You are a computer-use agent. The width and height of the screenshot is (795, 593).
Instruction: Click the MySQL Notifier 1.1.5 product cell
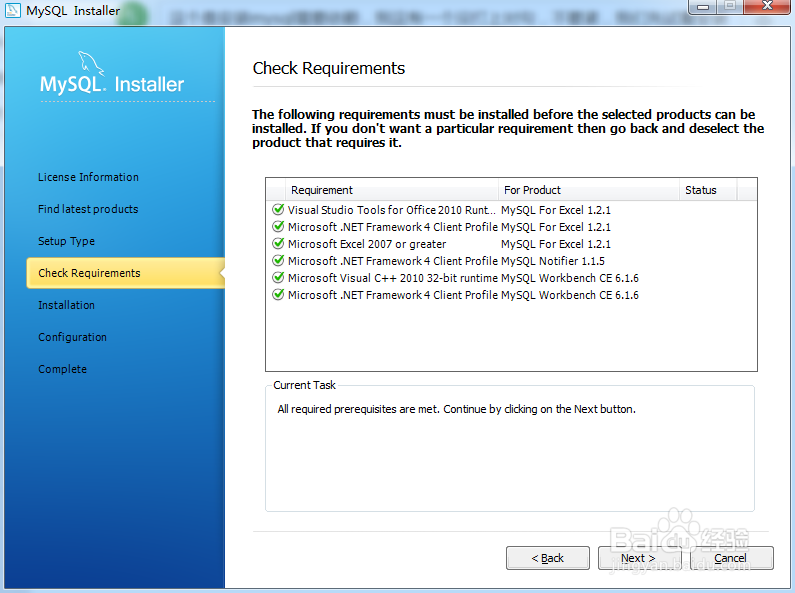coord(553,261)
